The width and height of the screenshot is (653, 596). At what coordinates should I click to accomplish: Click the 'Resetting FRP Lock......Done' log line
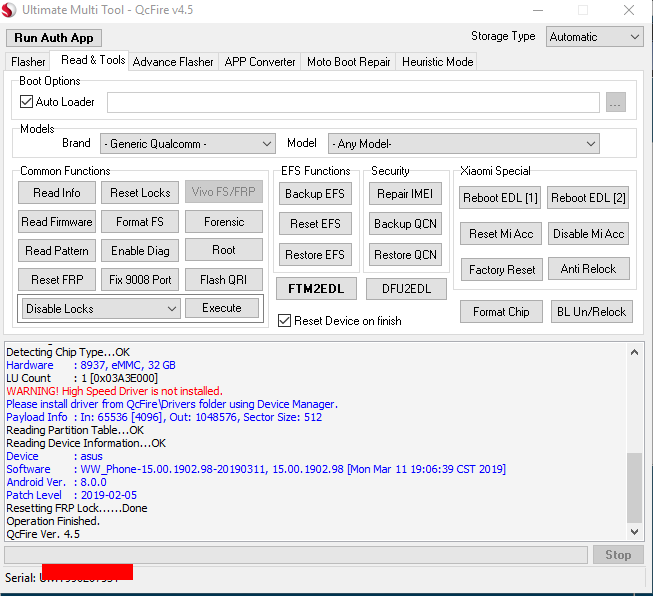[x=77, y=508]
